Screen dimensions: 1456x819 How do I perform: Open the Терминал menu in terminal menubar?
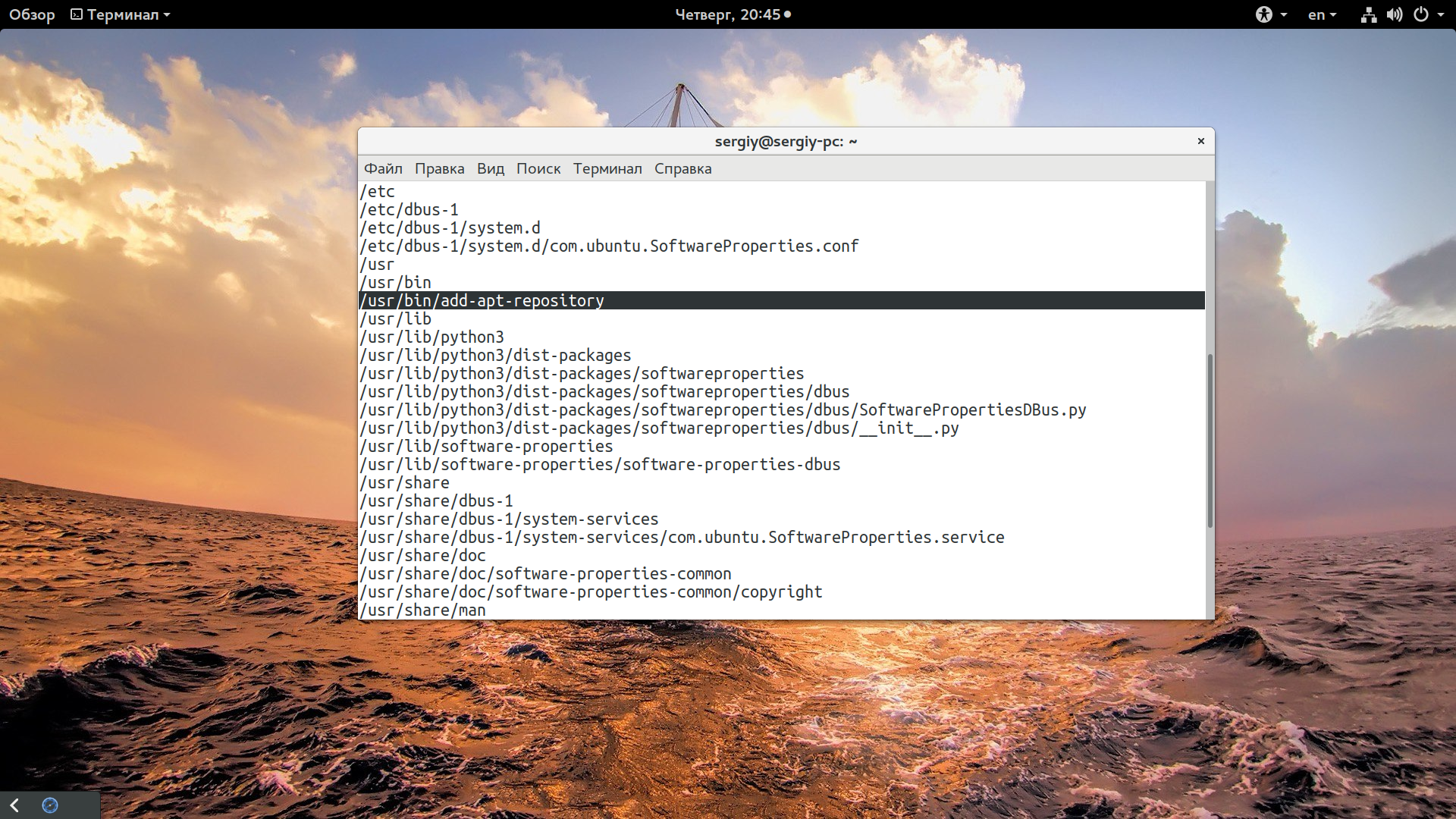[607, 168]
